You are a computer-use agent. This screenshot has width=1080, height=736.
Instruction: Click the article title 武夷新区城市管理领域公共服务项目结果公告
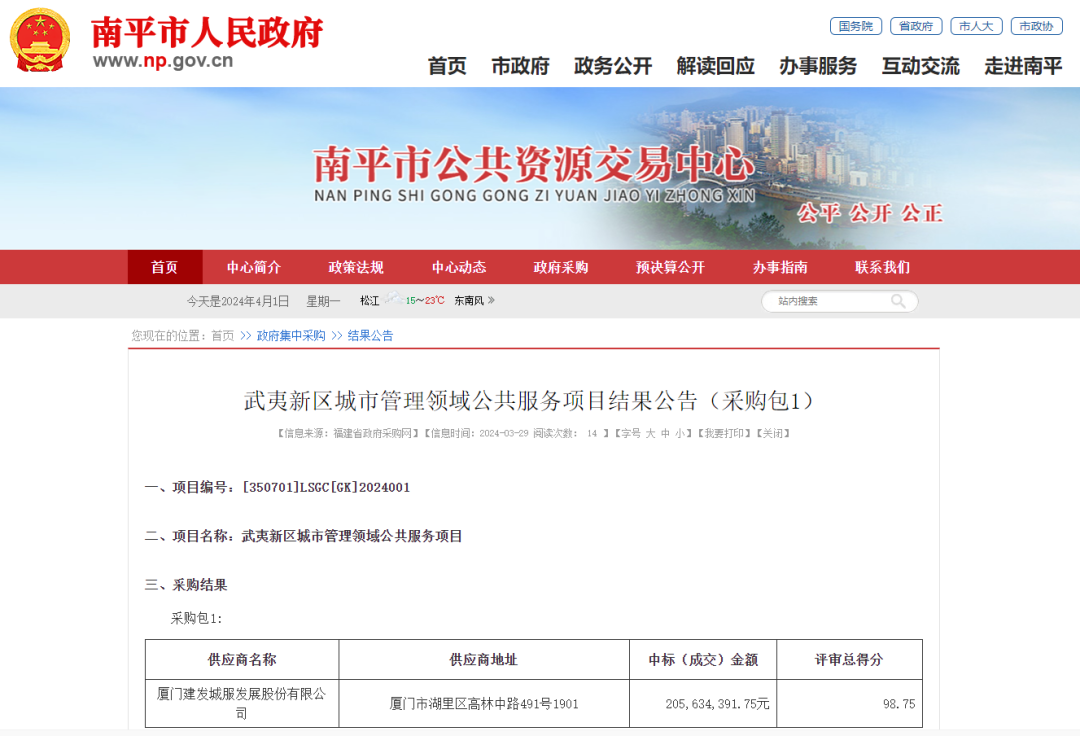pyautogui.click(x=529, y=401)
